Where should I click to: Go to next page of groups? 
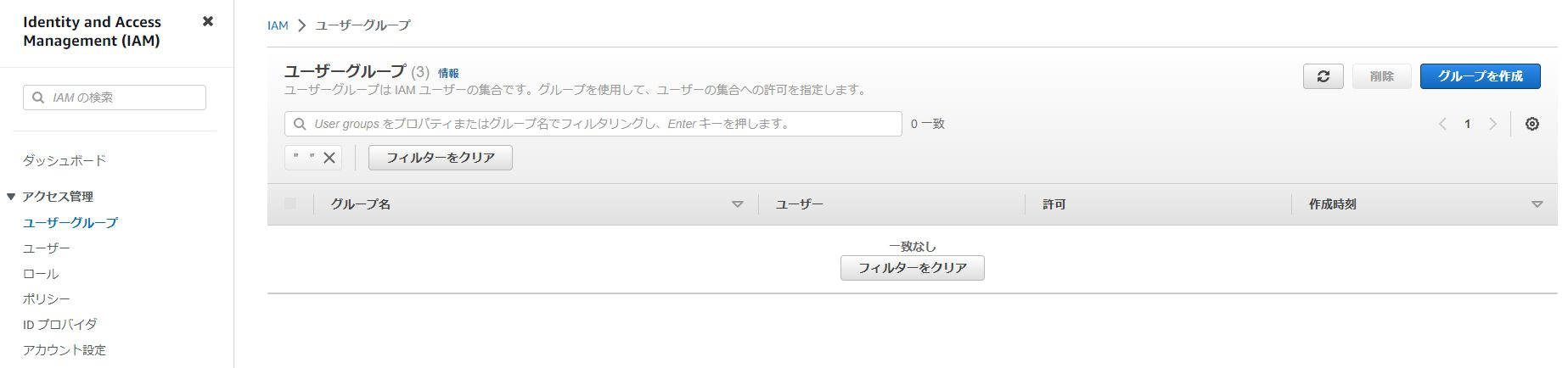click(1492, 124)
